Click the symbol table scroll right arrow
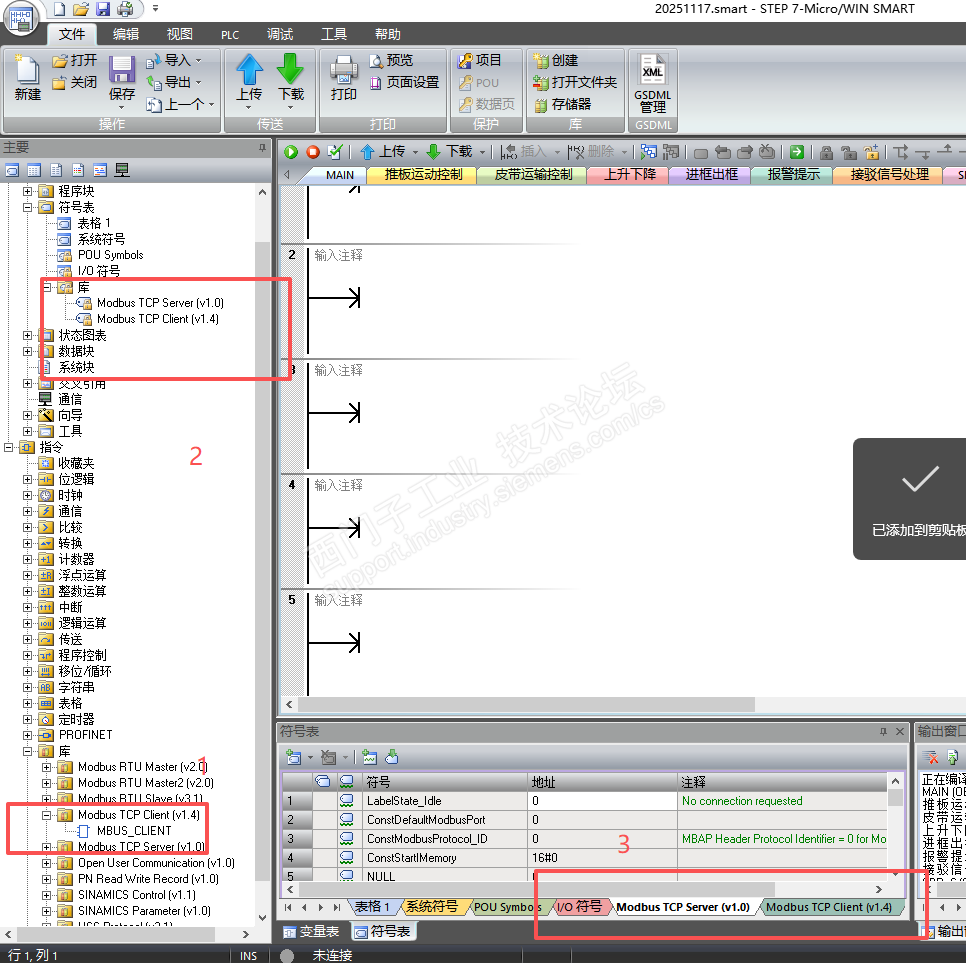 click(879, 890)
